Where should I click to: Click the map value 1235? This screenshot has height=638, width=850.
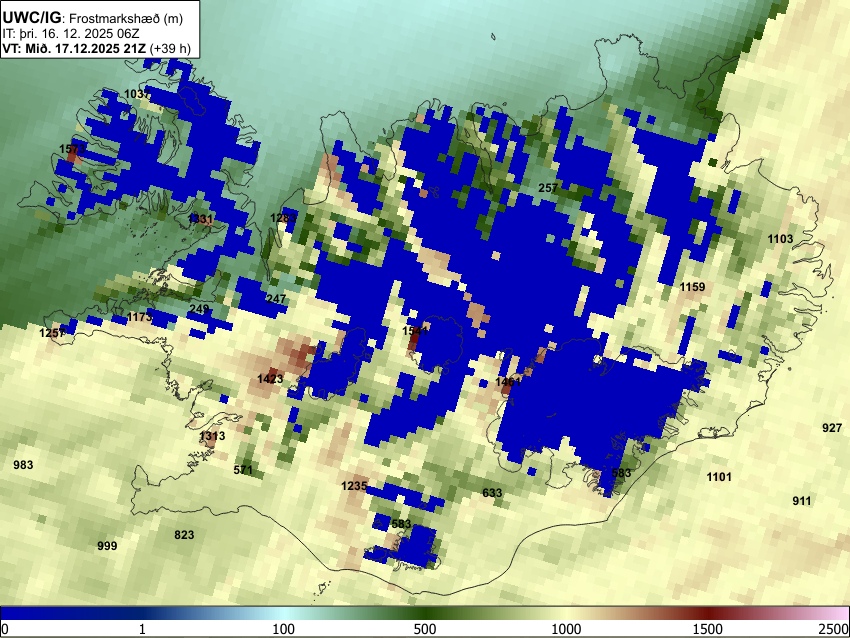pos(354,486)
